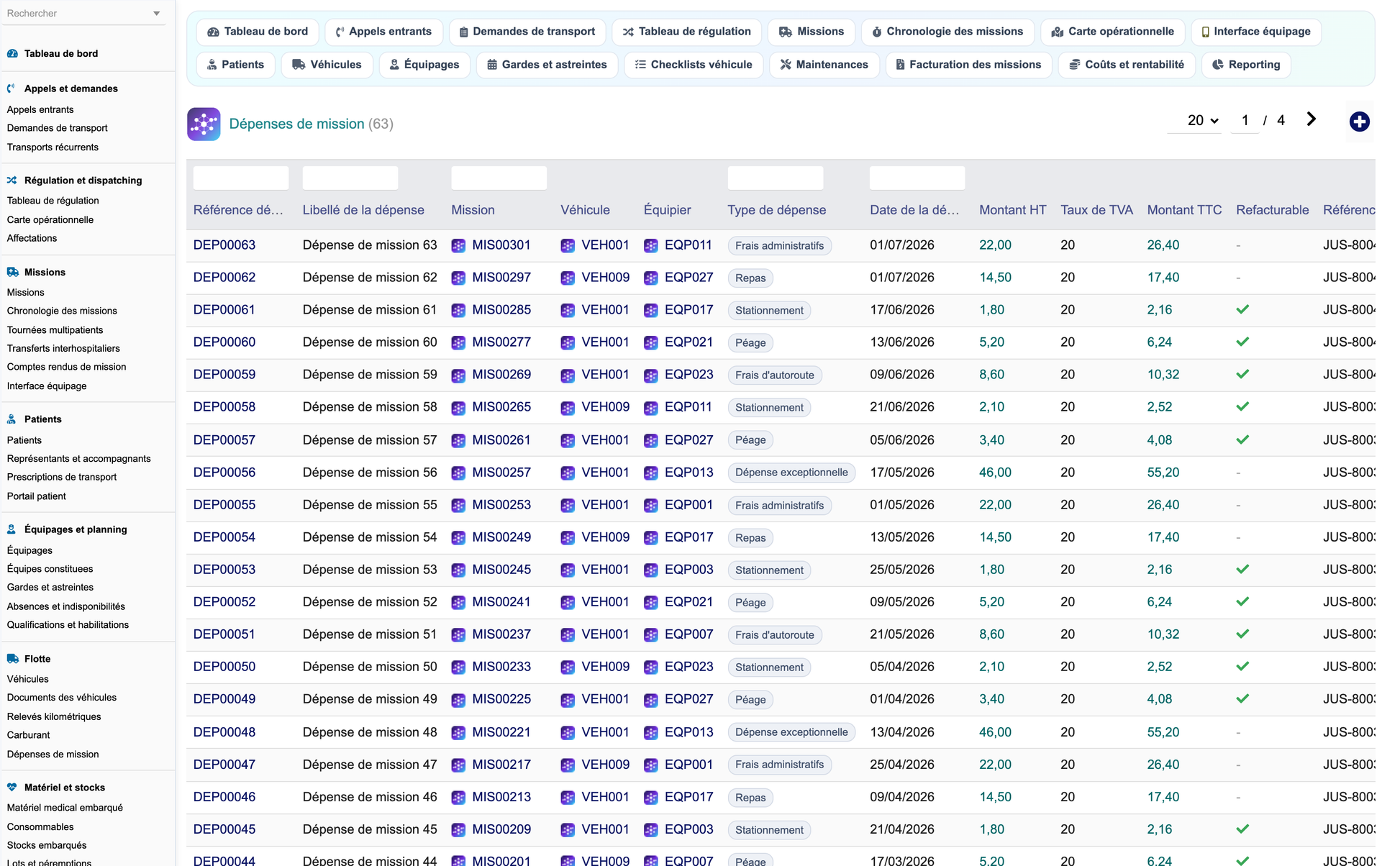Image resolution: width=1400 pixels, height=866 pixels.
Task: Click Refacturable checkmark in DEP00053 row
Action: 1242,570
